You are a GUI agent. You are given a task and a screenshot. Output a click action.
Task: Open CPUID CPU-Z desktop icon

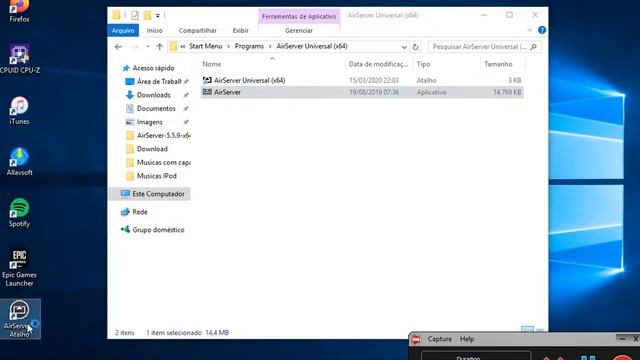[x=19, y=59]
